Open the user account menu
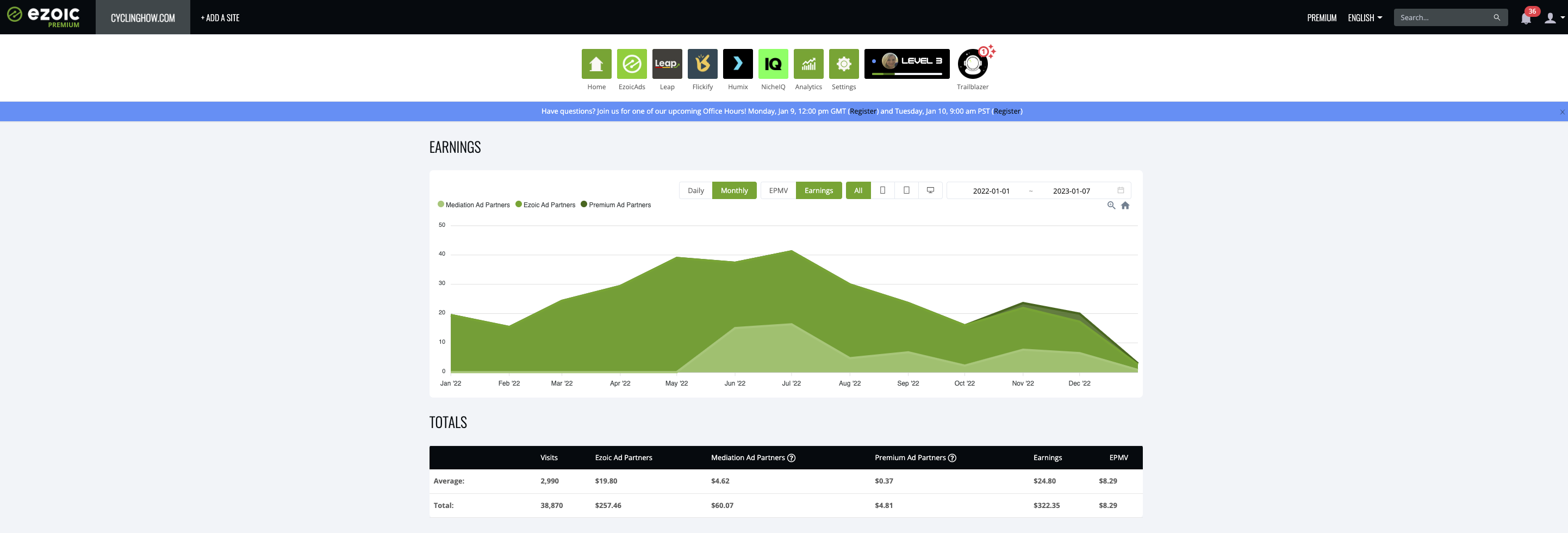The width and height of the screenshot is (1568, 533). (1553, 17)
